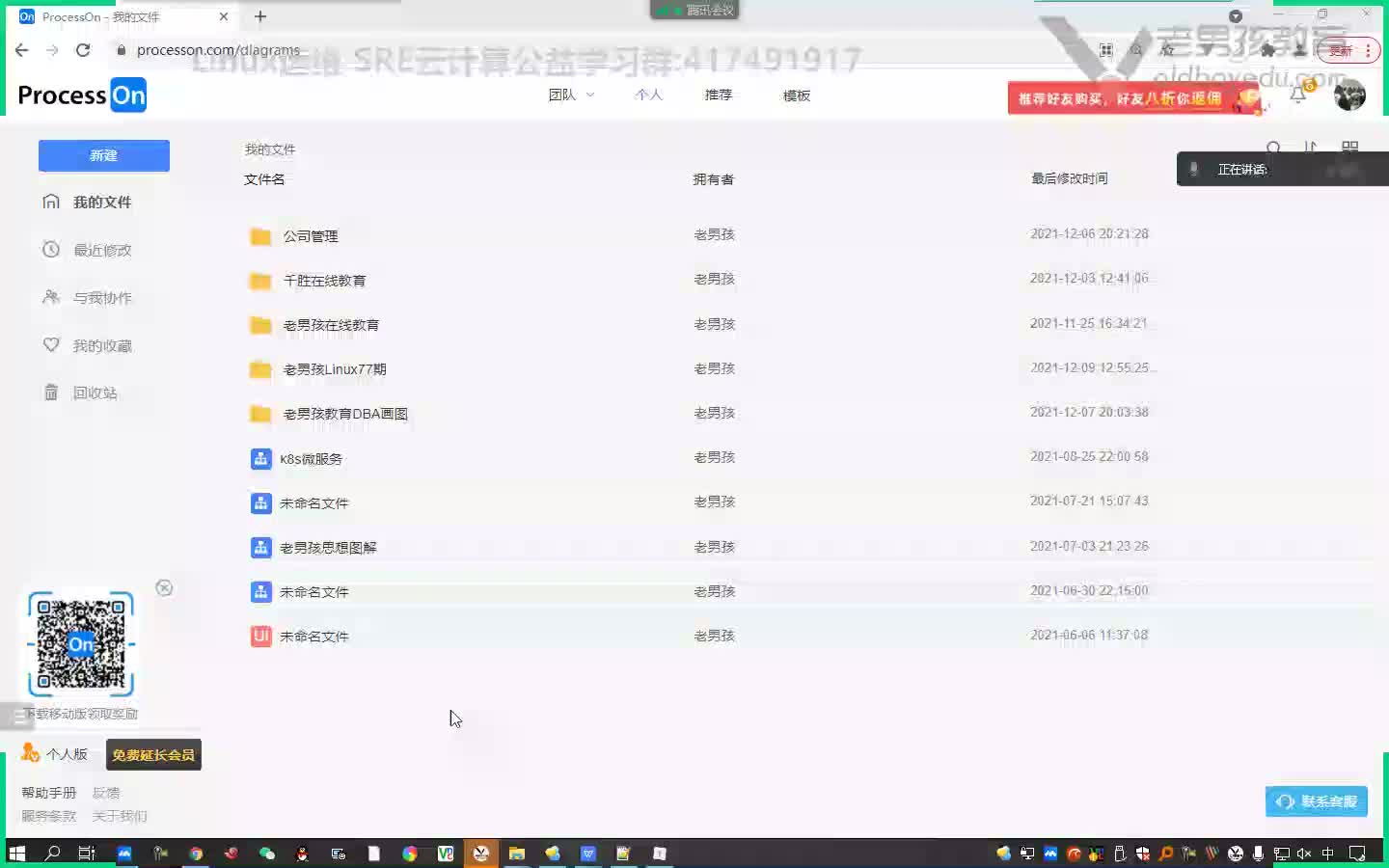Click the blue 新建 button
Screen dimensions: 1389x868
pyautogui.click(x=104, y=155)
